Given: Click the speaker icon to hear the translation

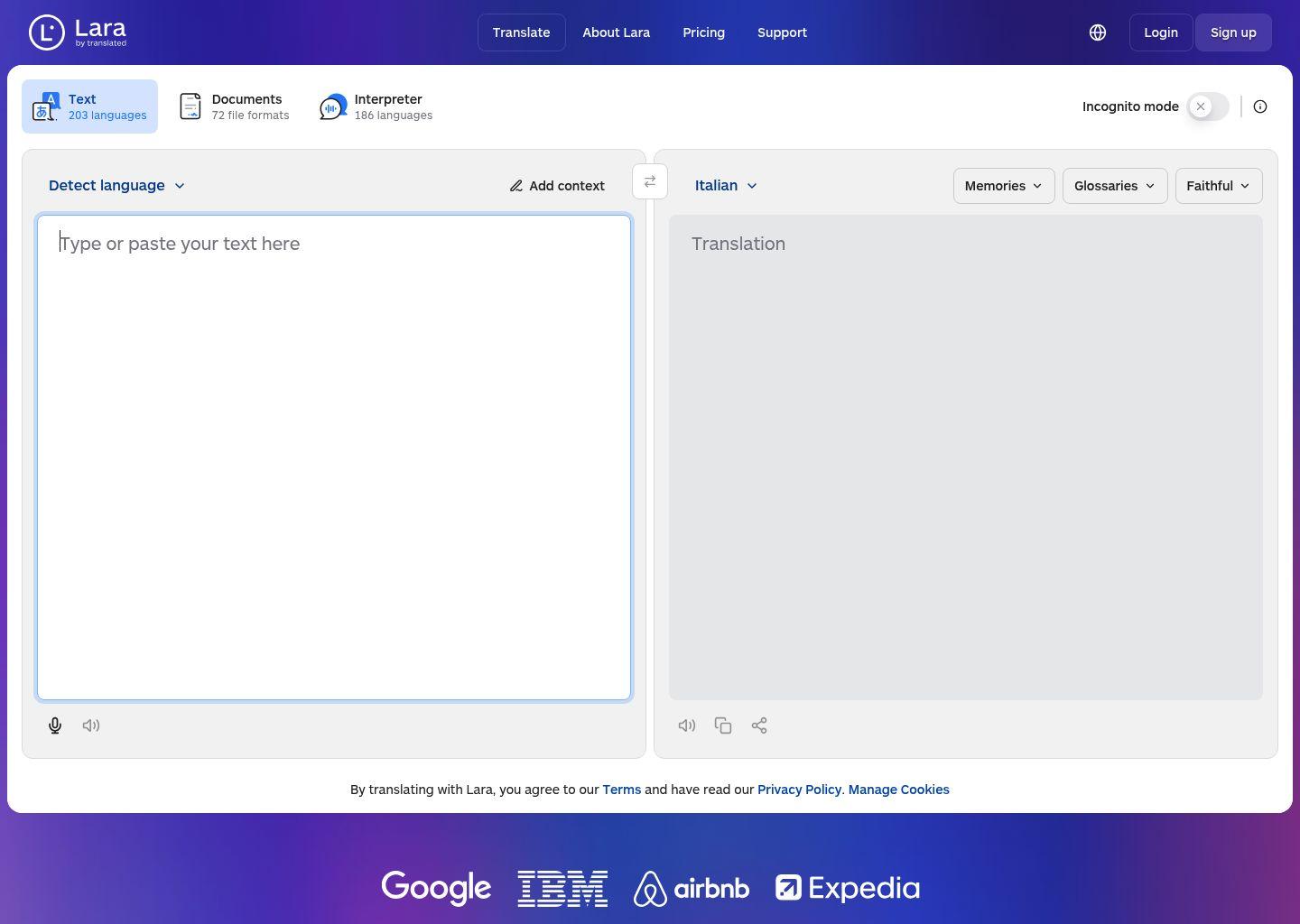Looking at the screenshot, I should 687,725.
